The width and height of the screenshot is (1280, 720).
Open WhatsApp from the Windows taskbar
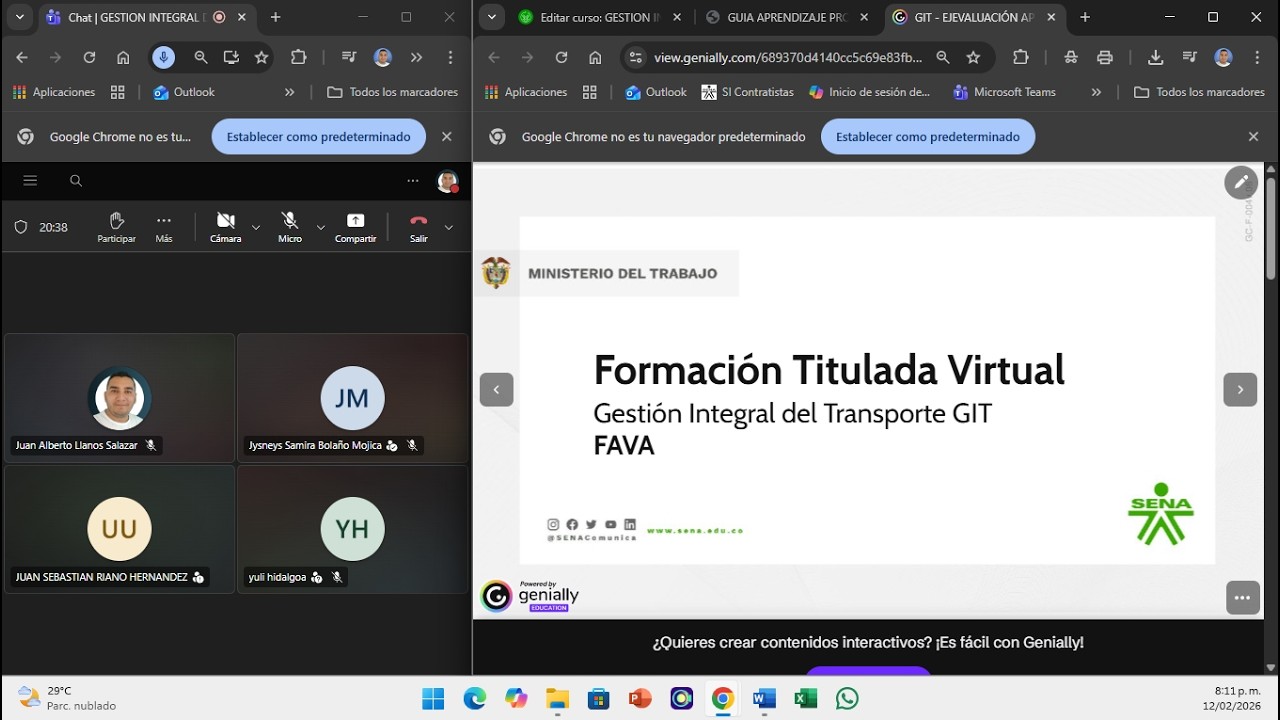pos(847,698)
